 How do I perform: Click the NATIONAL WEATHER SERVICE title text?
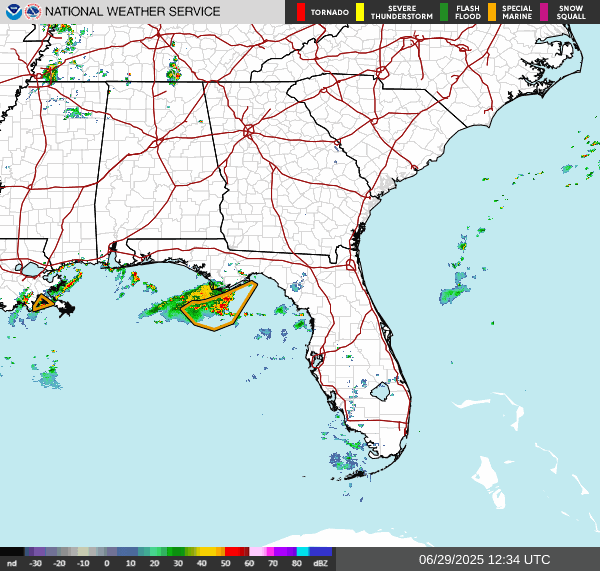132,11
